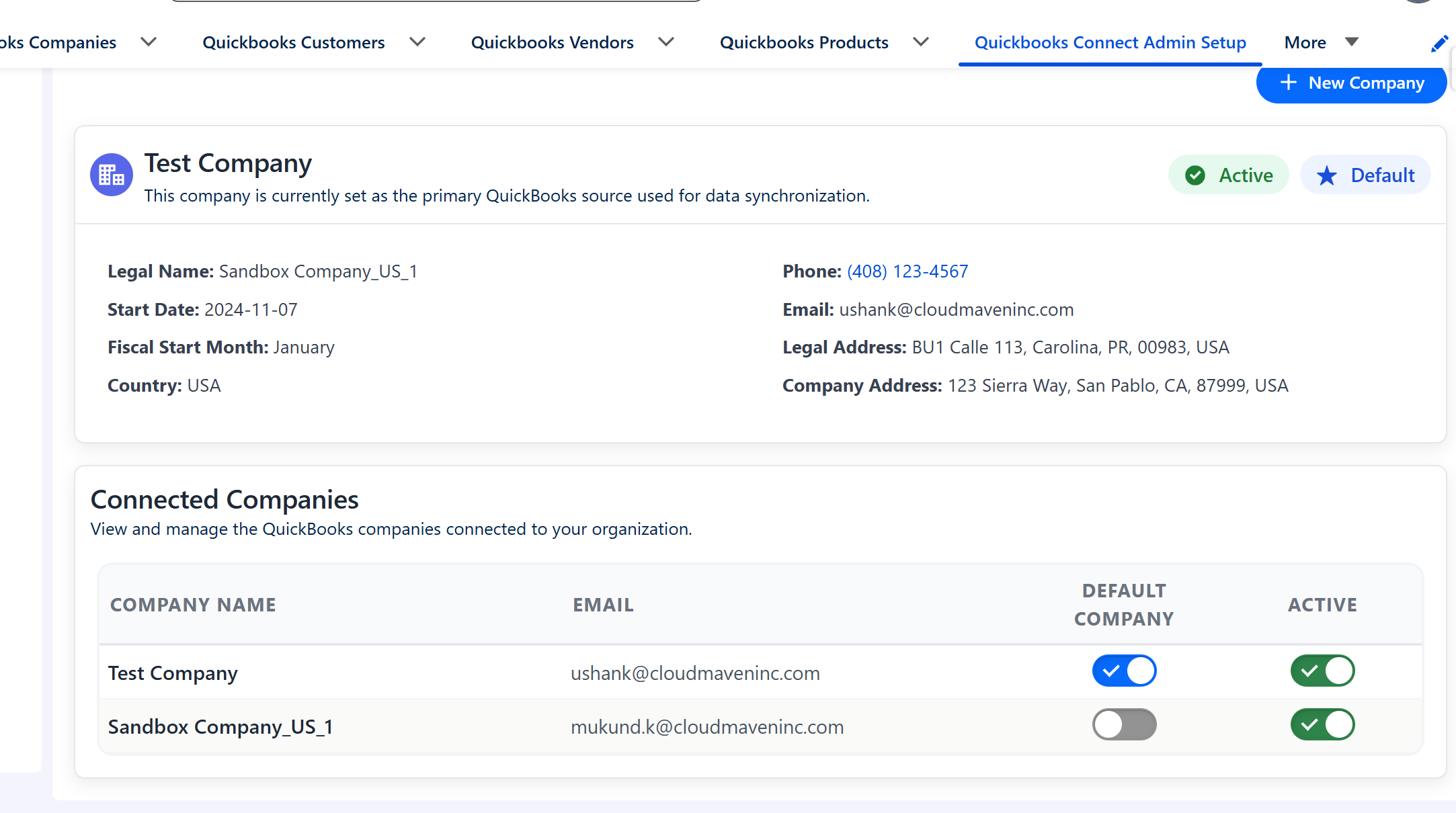This screenshot has width=1456, height=813.
Task: Open the Quickbooks Products tab
Action: pyautogui.click(x=804, y=42)
